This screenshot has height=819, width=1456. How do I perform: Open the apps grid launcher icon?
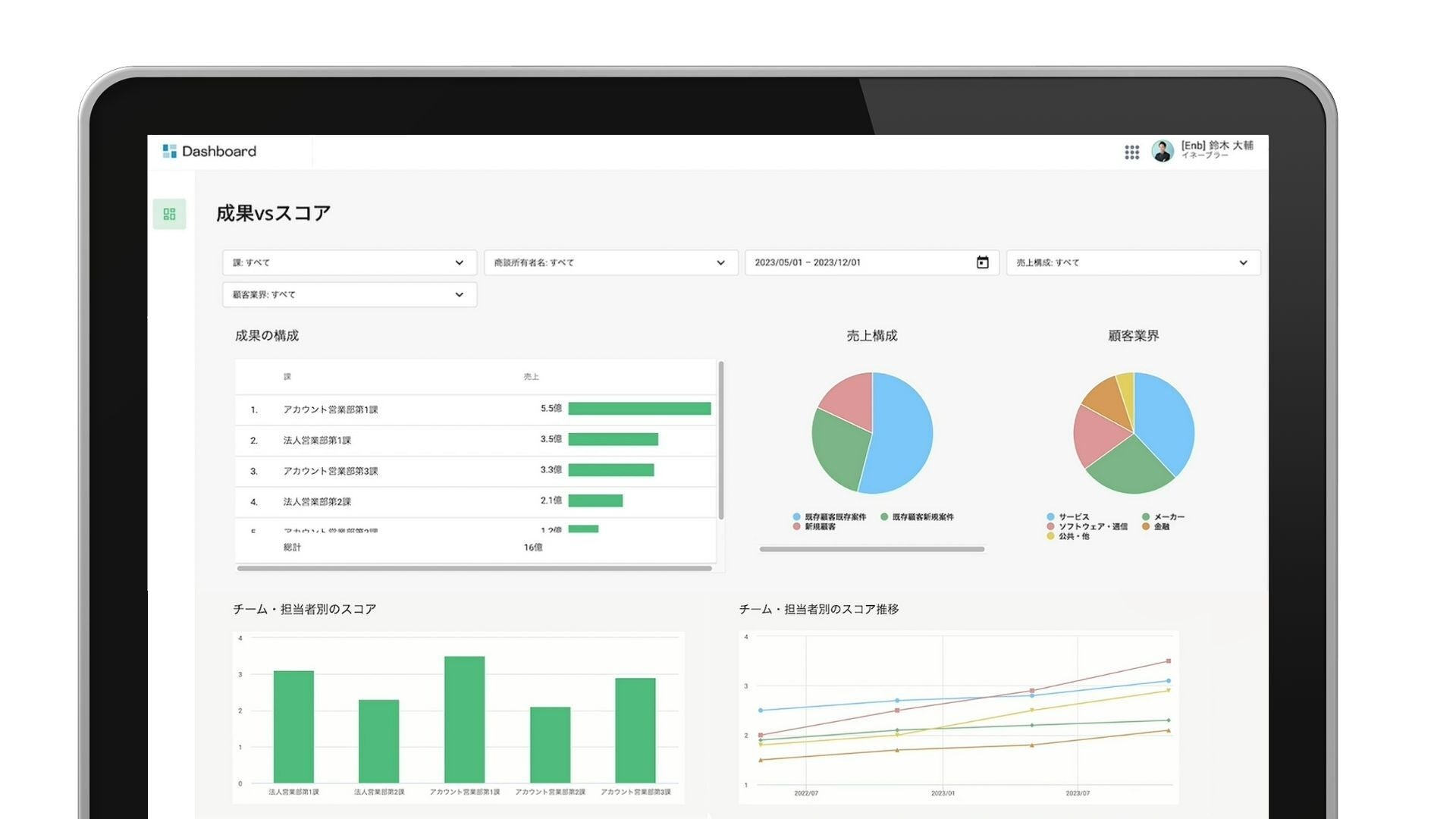click(x=1131, y=152)
